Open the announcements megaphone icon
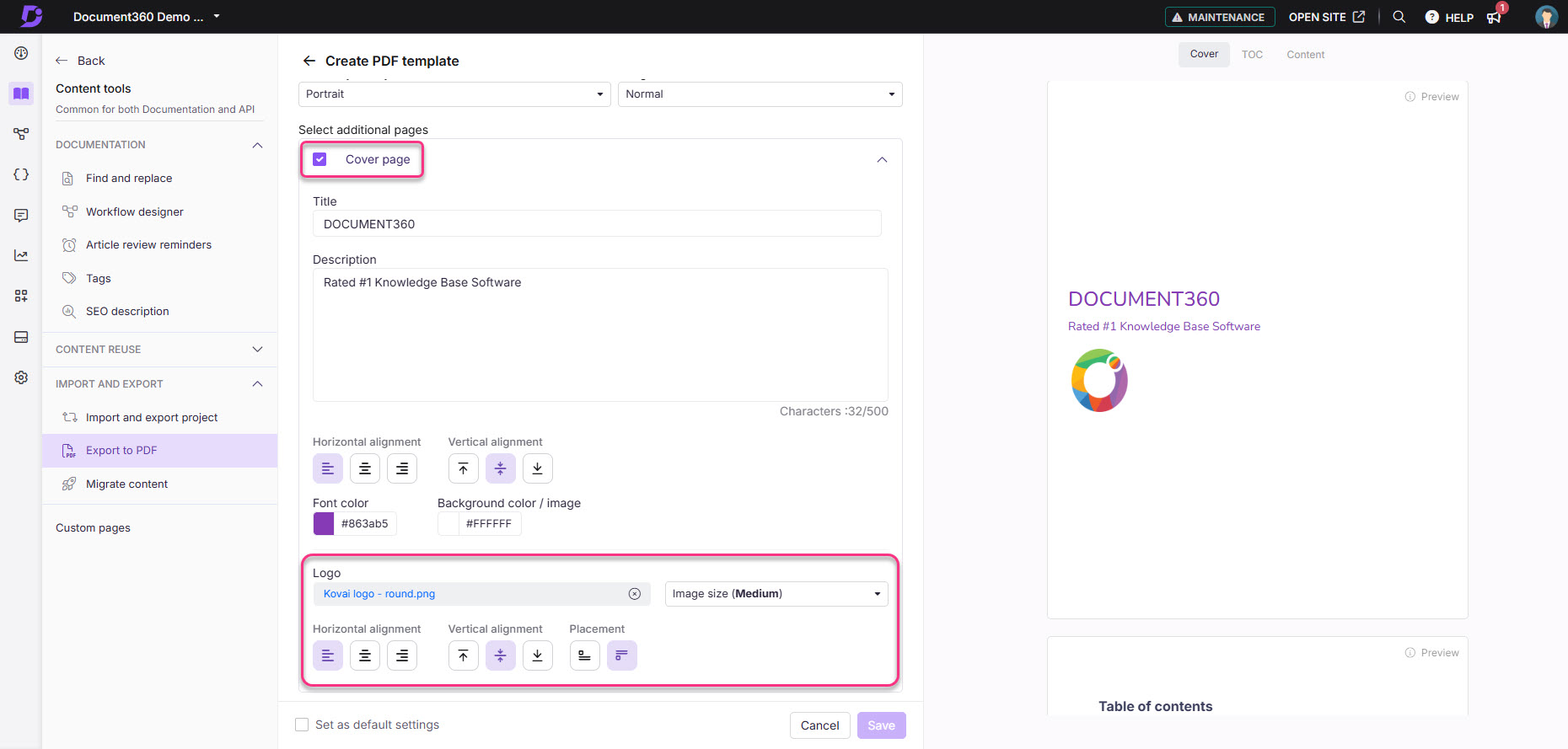1568x749 pixels. pos(1495,17)
